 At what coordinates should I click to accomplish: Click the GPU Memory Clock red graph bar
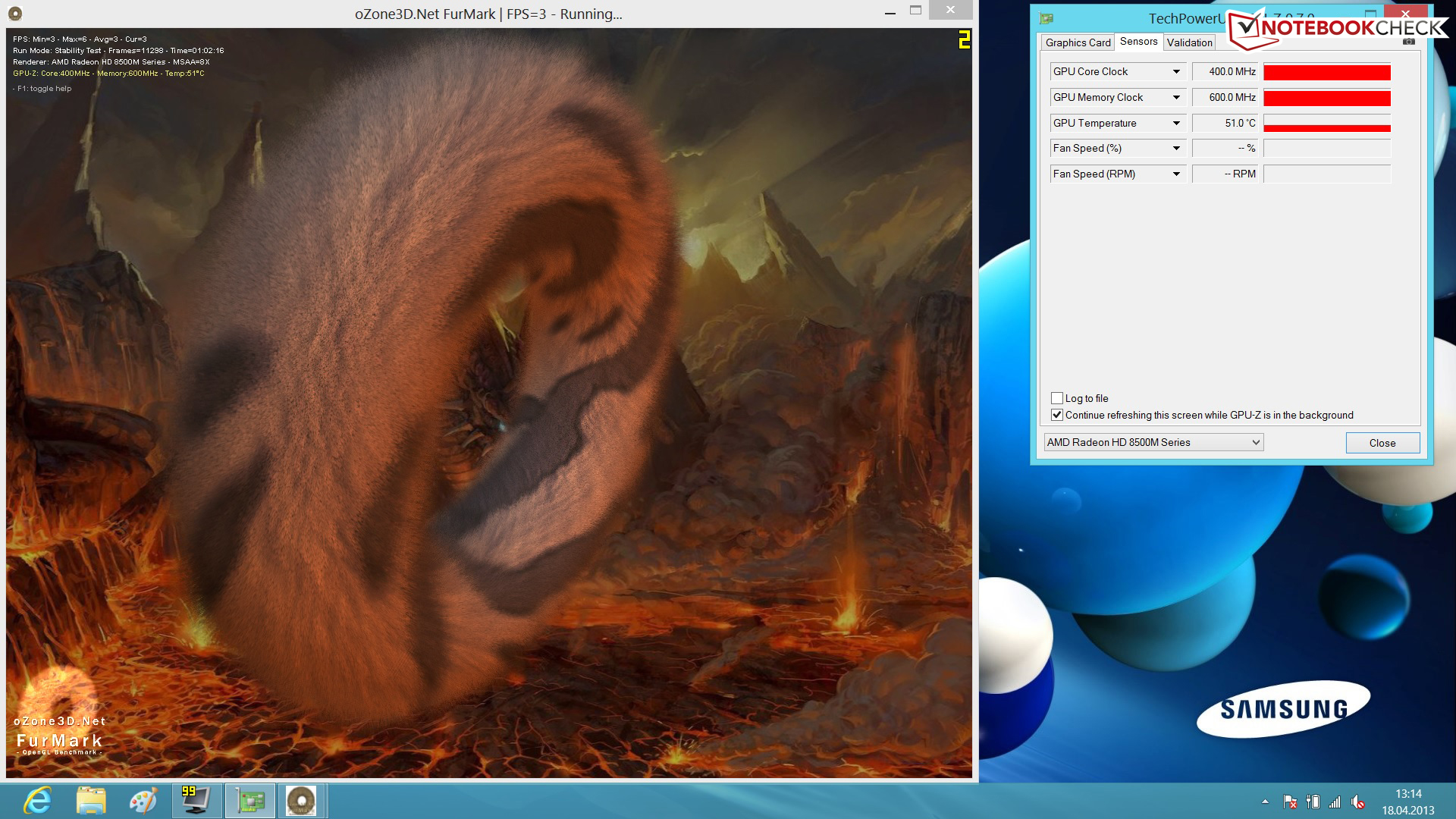(x=1326, y=98)
